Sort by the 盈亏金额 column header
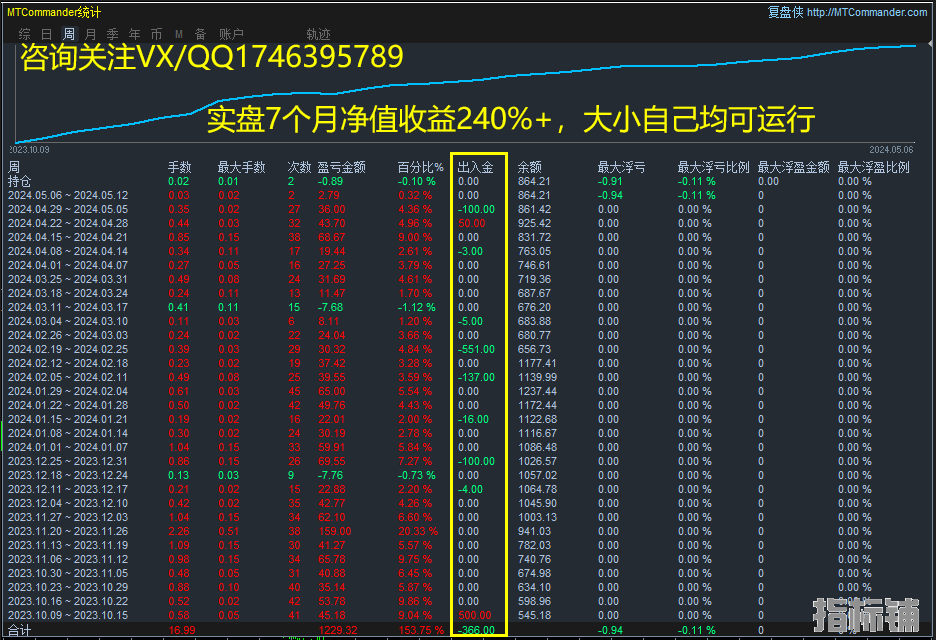The image size is (936, 640). click(341, 167)
